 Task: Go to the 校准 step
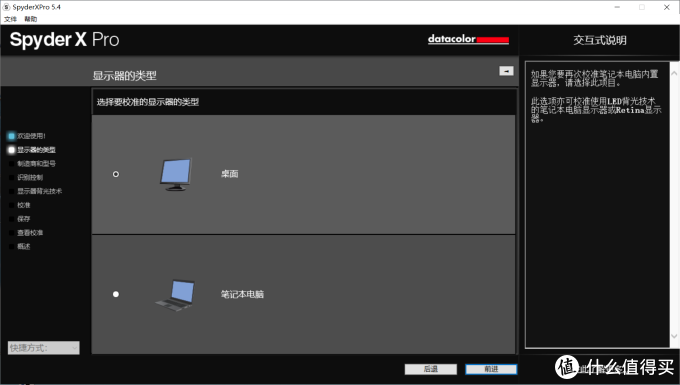[x=24, y=205]
